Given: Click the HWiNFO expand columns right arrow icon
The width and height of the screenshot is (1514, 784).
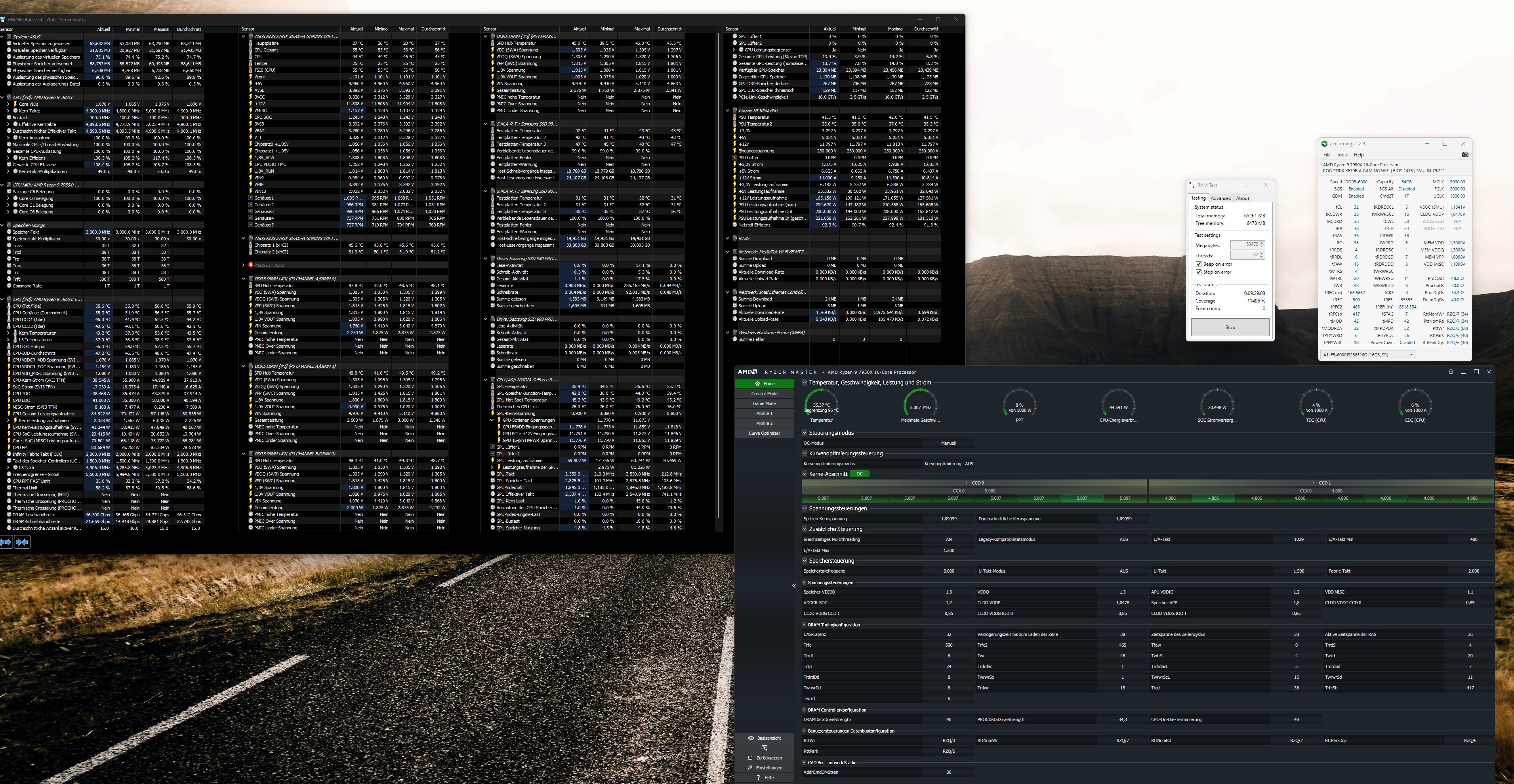Looking at the screenshot, I should 6,542.
